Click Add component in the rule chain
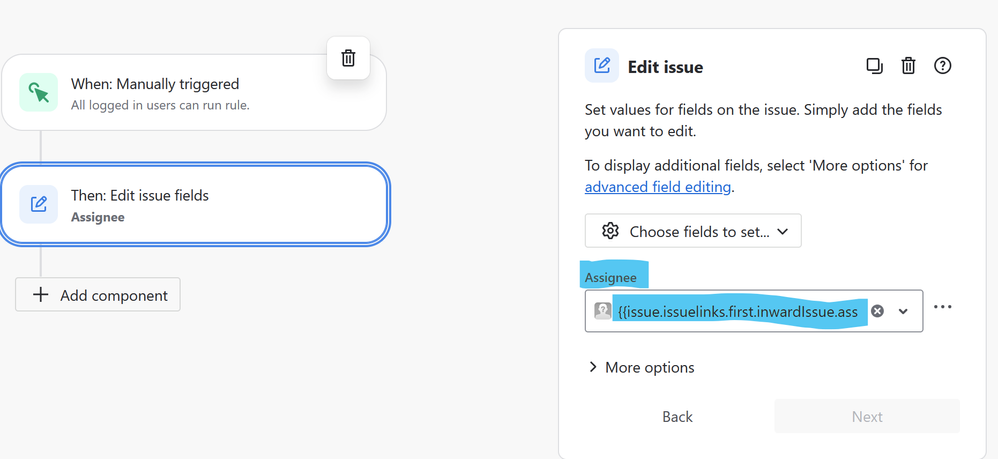This screenshot has height=459, width=998. point(98,295)
